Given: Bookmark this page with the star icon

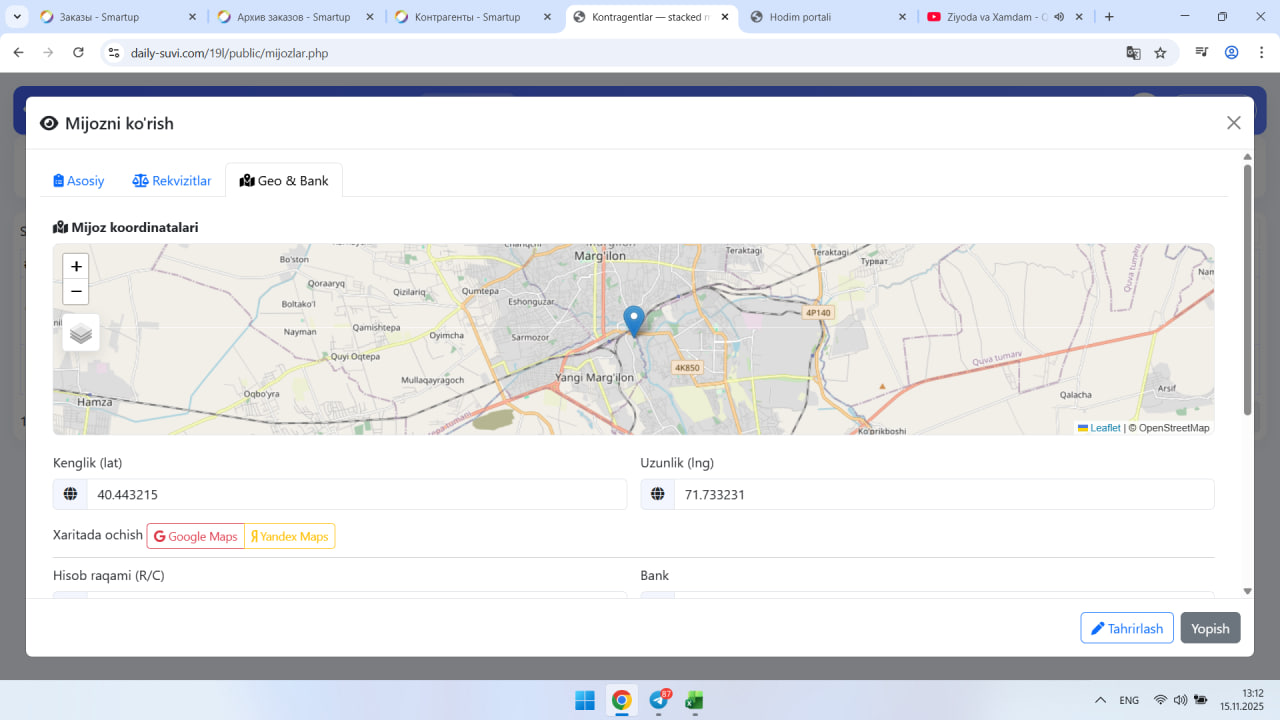Looking at the screenshot, I should pos(1160,53).
